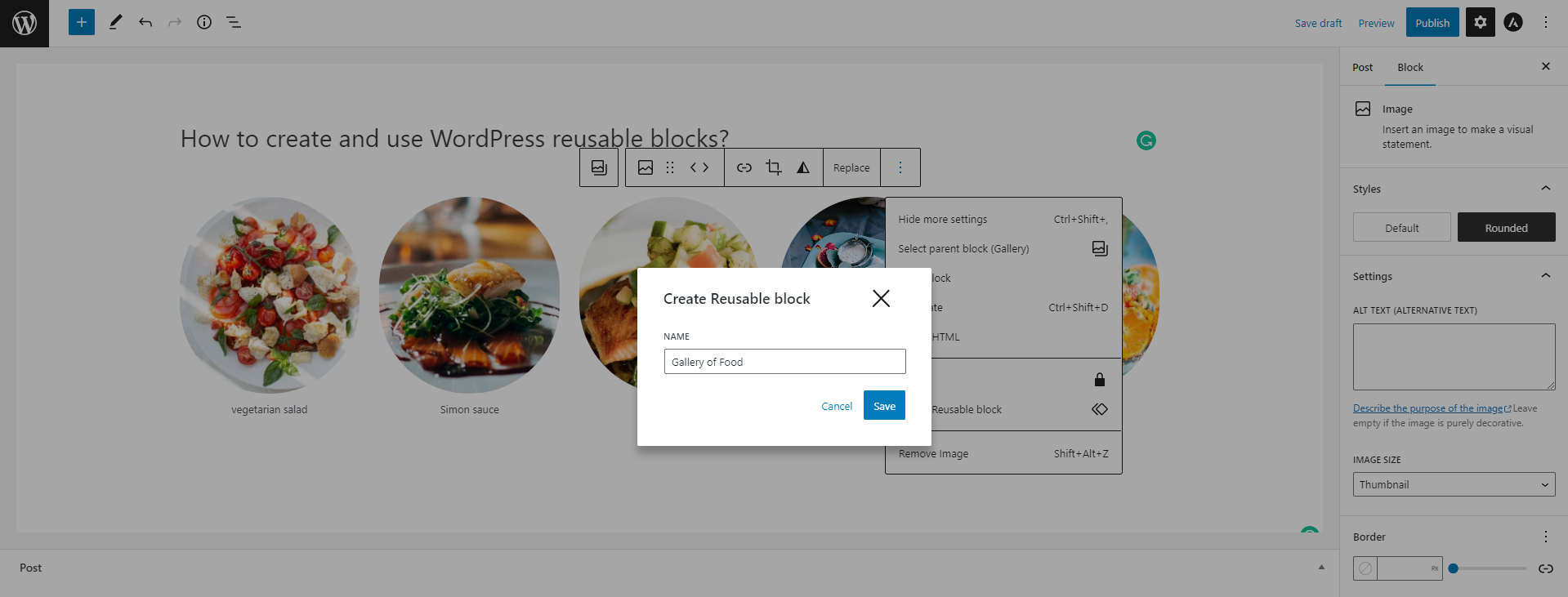Select the Rounded image style
Image resolution: width=1568 pixels, height=597 pixels.
pyautogui.click(x=1507, y=228)
